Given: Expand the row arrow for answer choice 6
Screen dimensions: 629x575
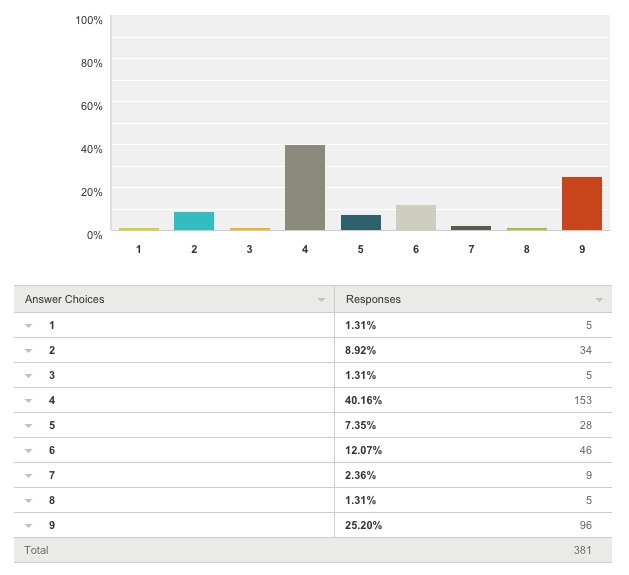Looking at the screenshot, I should (x=29, y=451).
